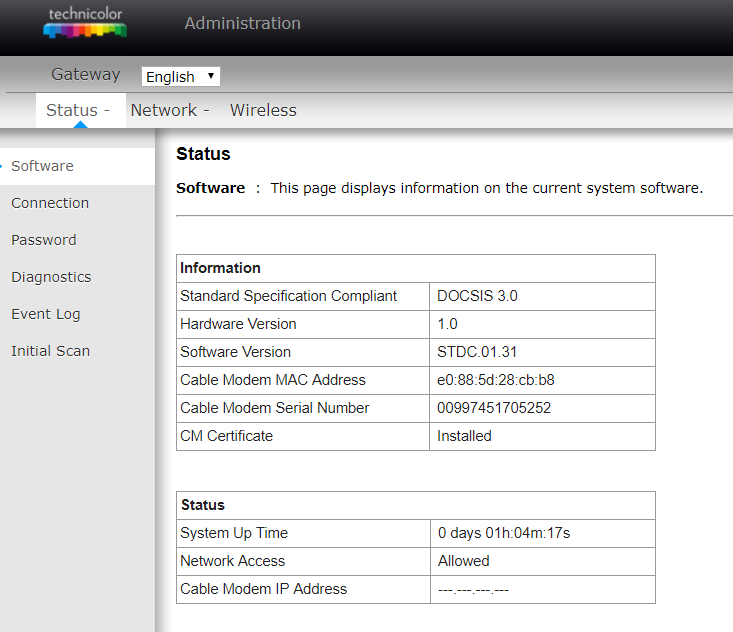Click the language dropdown arrow
Image resolution: width=733 pixels, height=632 pixels.
[x=211, y=76]
